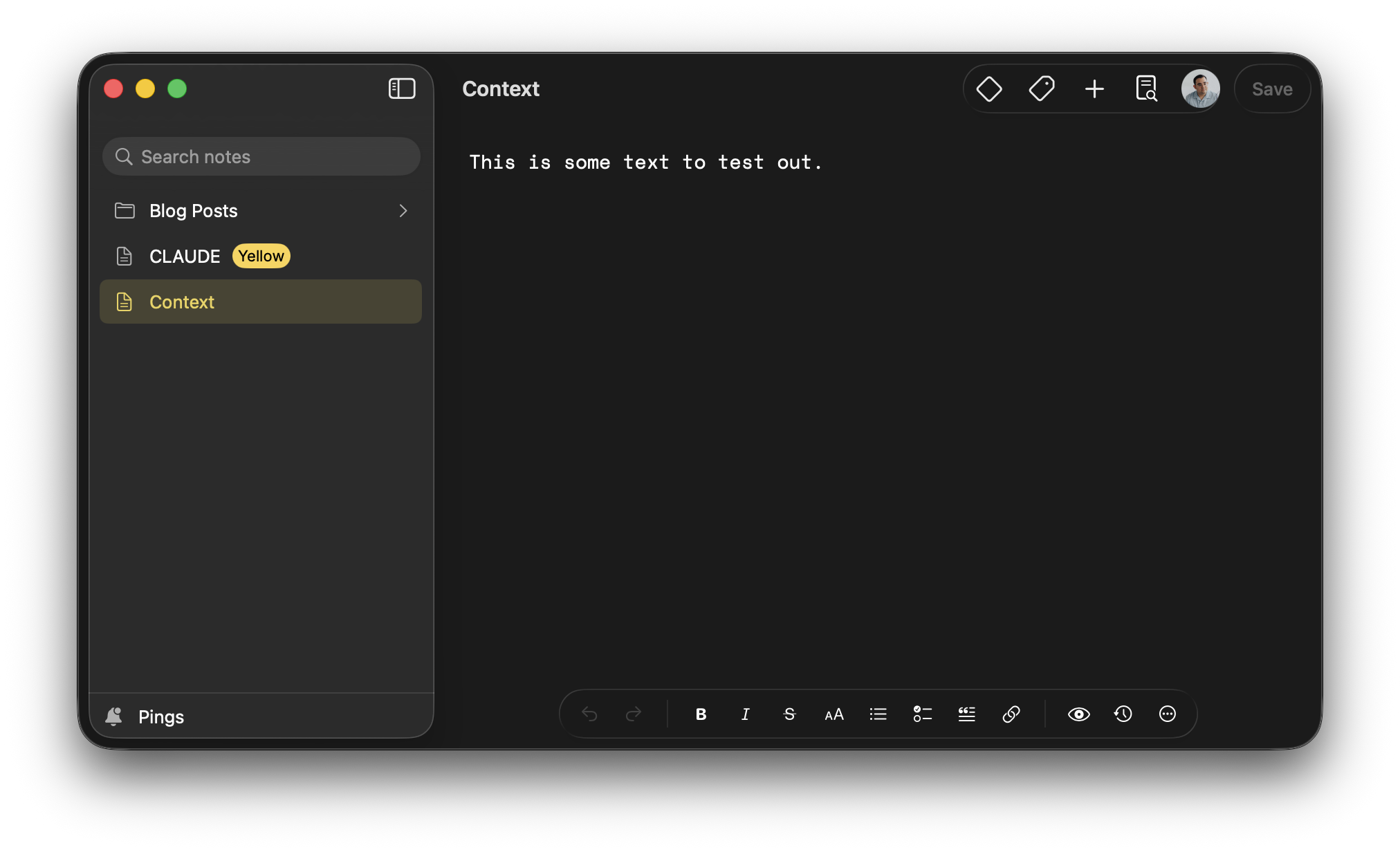Open the search-in-note document icon
Screen dimensions: 1400x852
point(1146,89)
